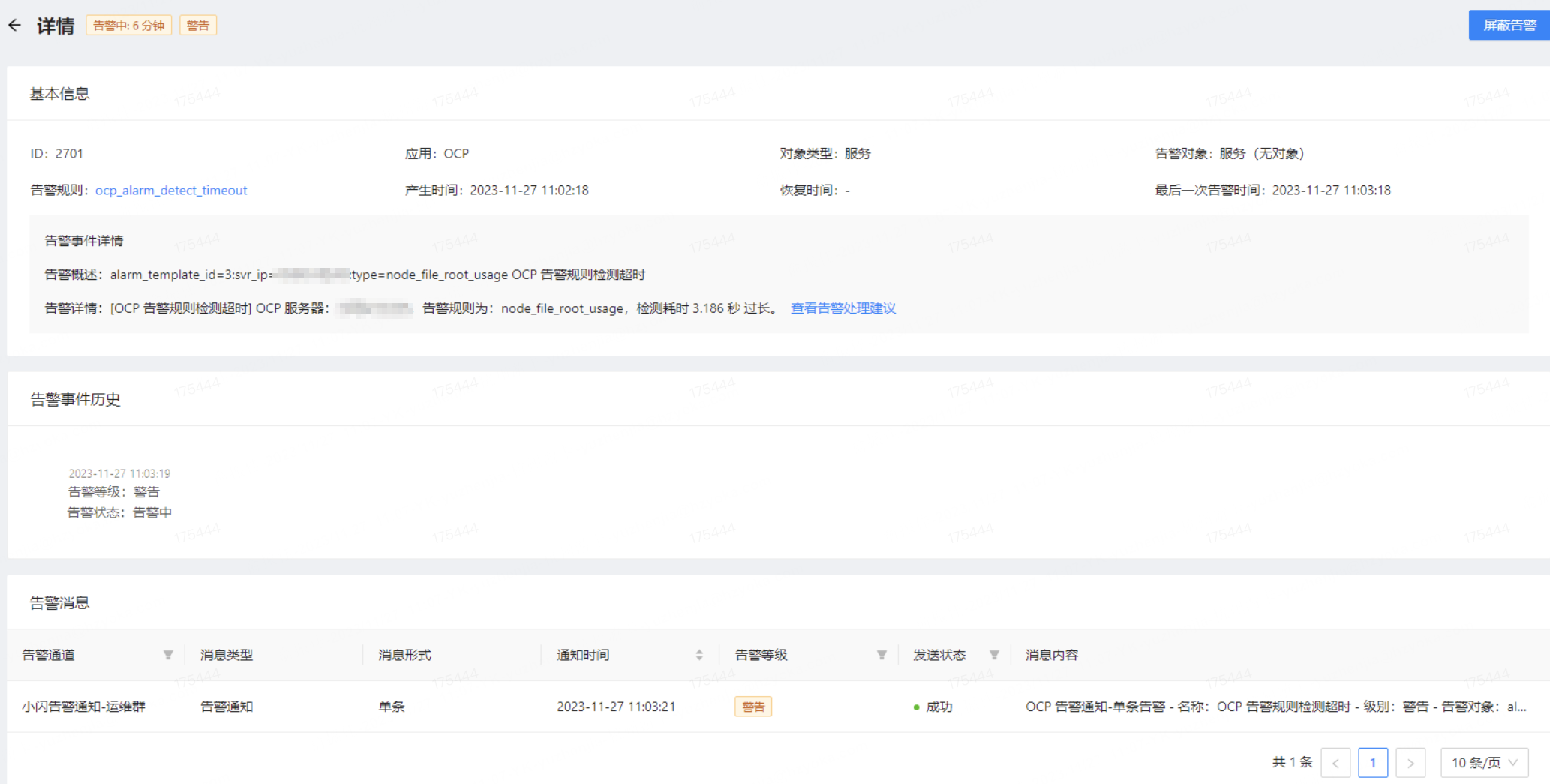Click the 警告 badge beside 详情 title

coord(197,25)
